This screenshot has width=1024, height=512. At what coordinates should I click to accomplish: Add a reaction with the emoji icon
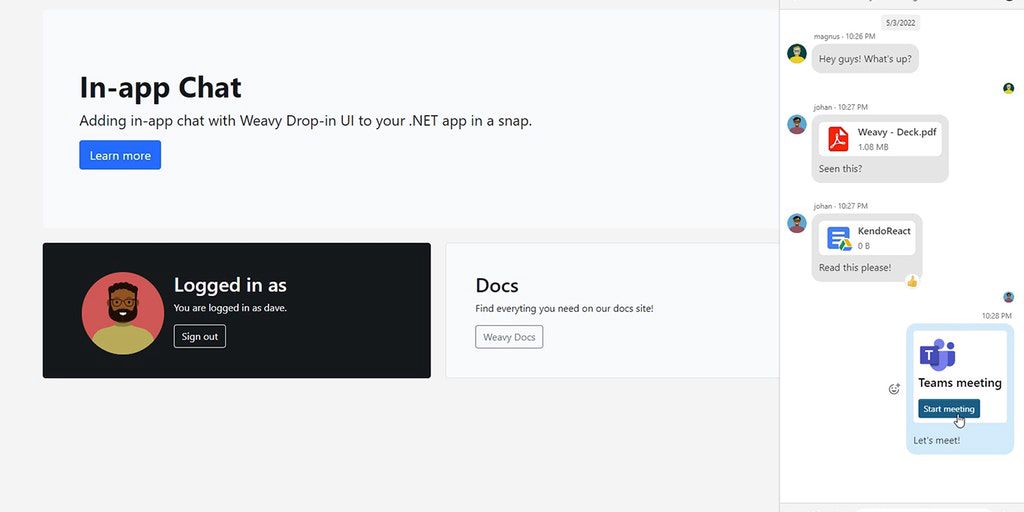(x=894, y=389)
